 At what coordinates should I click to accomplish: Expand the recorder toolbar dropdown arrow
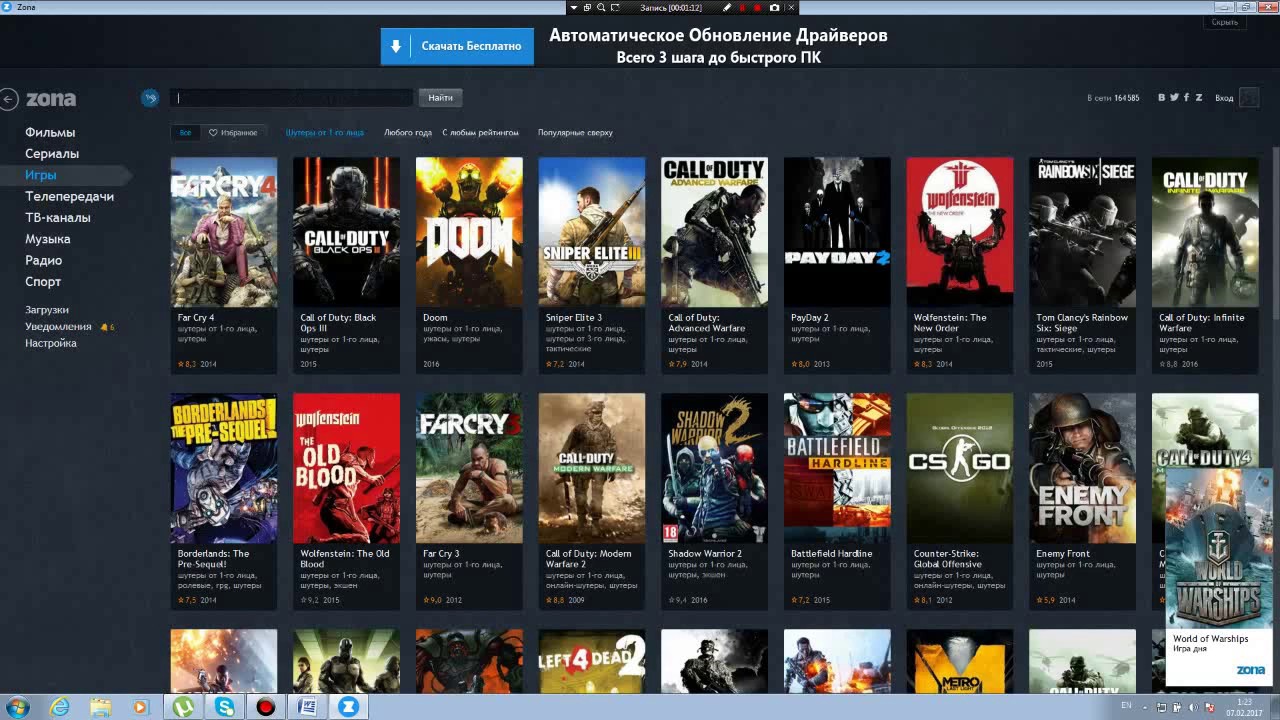(574, 7)
